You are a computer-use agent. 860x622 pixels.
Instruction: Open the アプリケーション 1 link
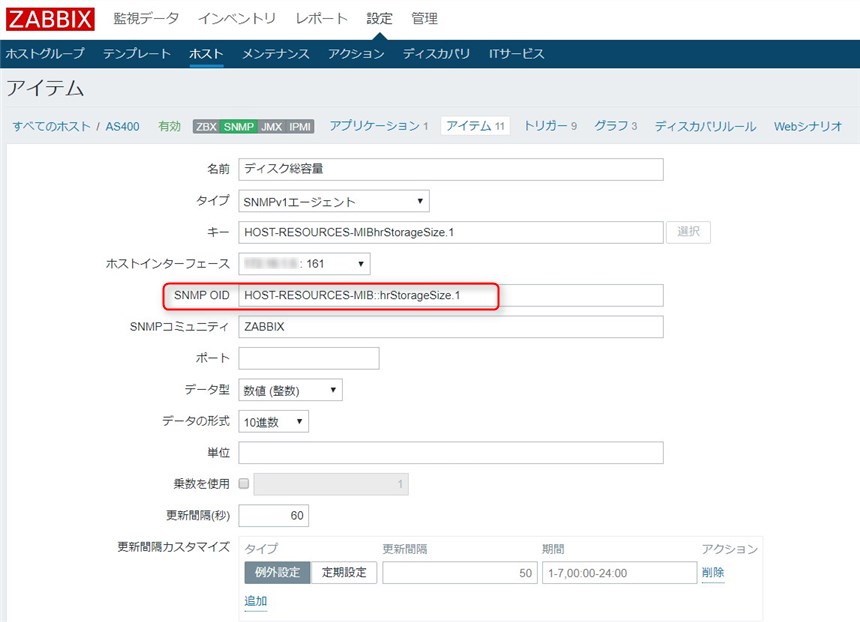pyautogui.click(x=379, y=126)
